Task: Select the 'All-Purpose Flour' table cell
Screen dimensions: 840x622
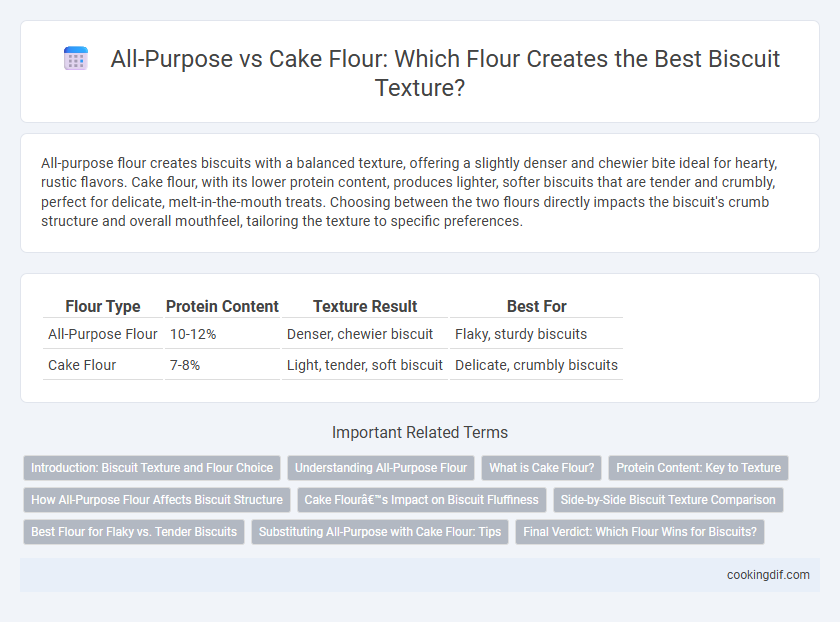Action: [103, 334]
